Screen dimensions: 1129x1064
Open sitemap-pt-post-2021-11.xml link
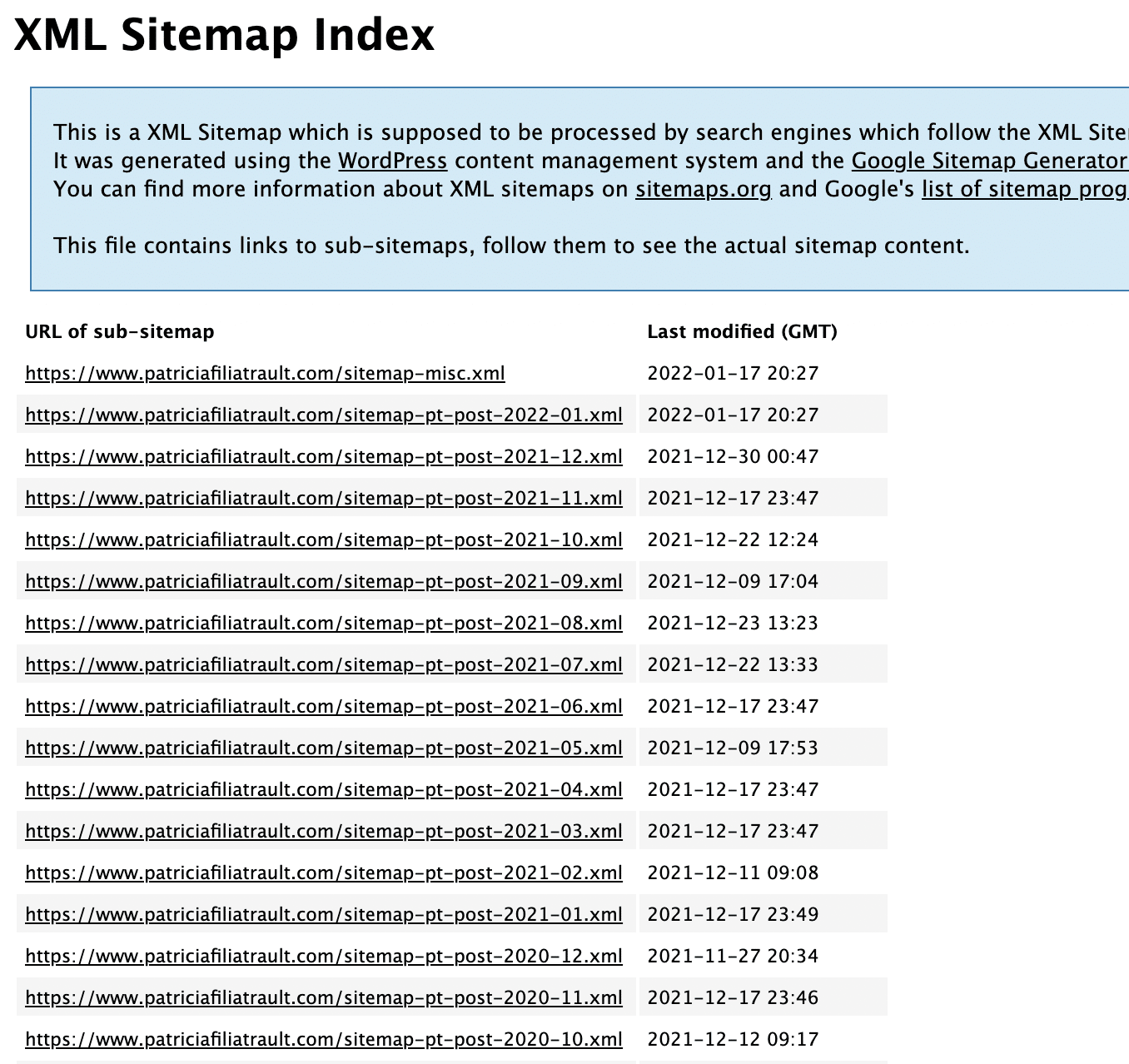(324, 498)
